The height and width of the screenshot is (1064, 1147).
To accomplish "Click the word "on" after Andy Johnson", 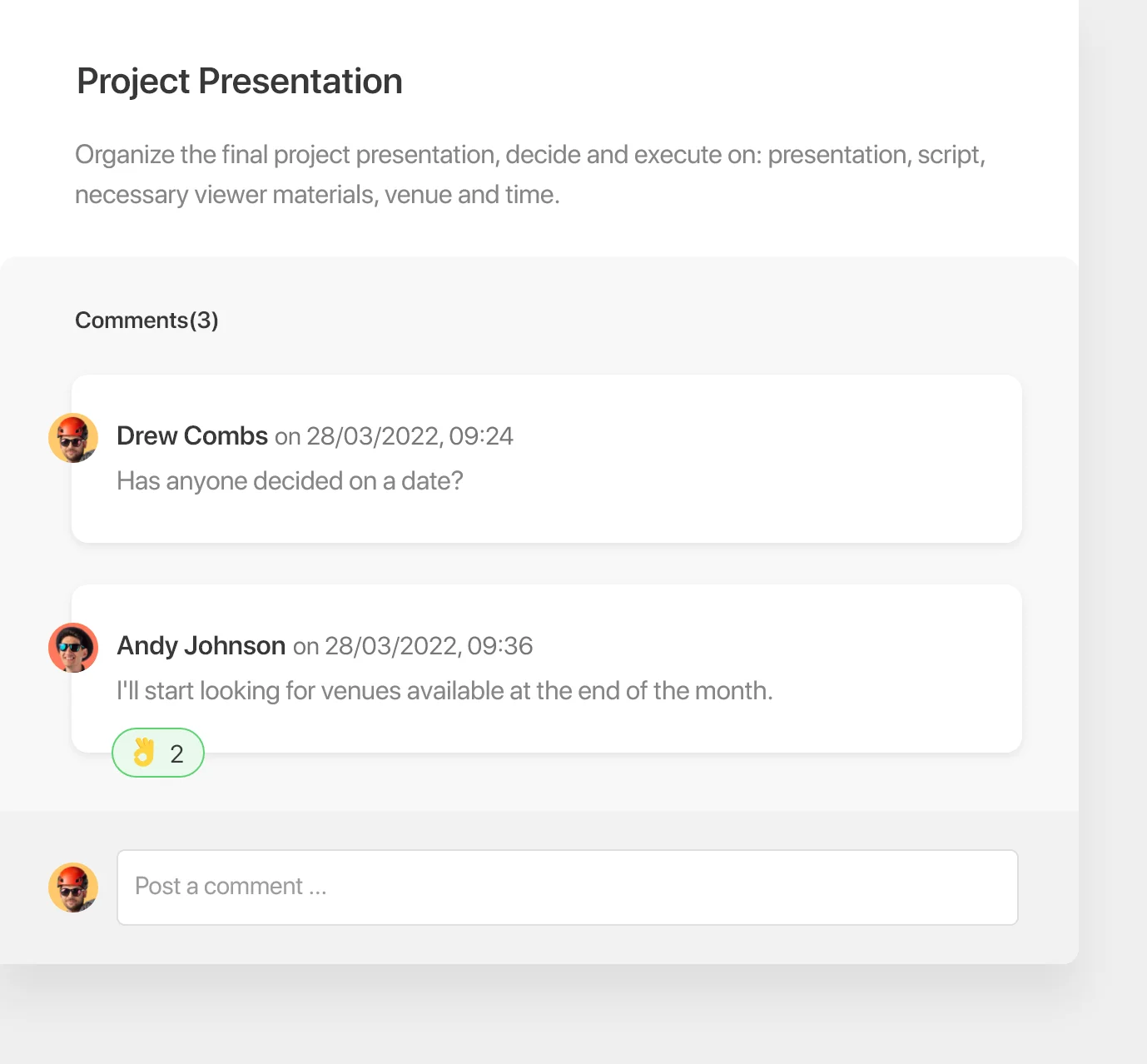I will (305, 647).
